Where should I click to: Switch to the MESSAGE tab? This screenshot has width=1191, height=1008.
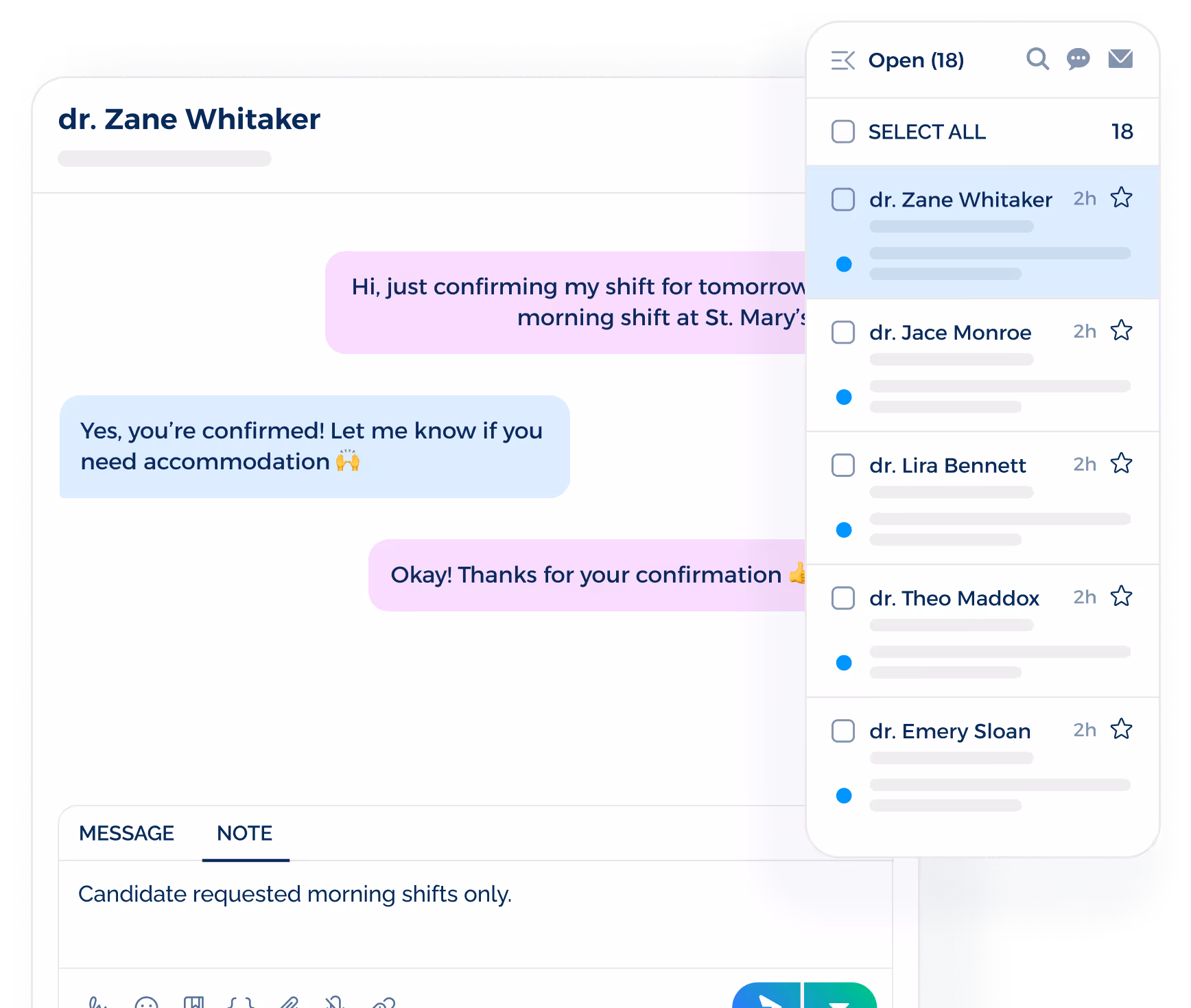(127, 833)
